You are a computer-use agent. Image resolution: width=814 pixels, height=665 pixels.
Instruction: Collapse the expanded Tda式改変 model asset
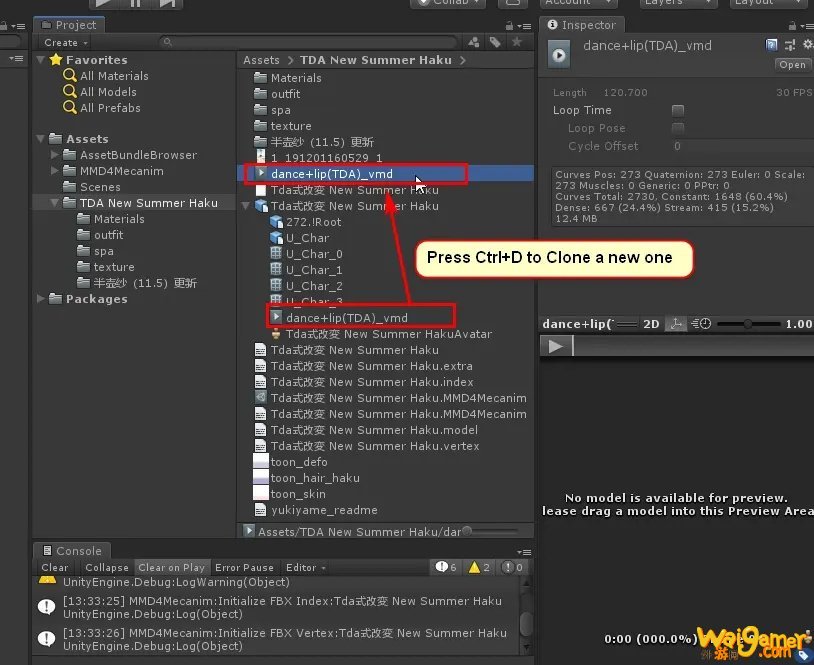coord(246,206)
